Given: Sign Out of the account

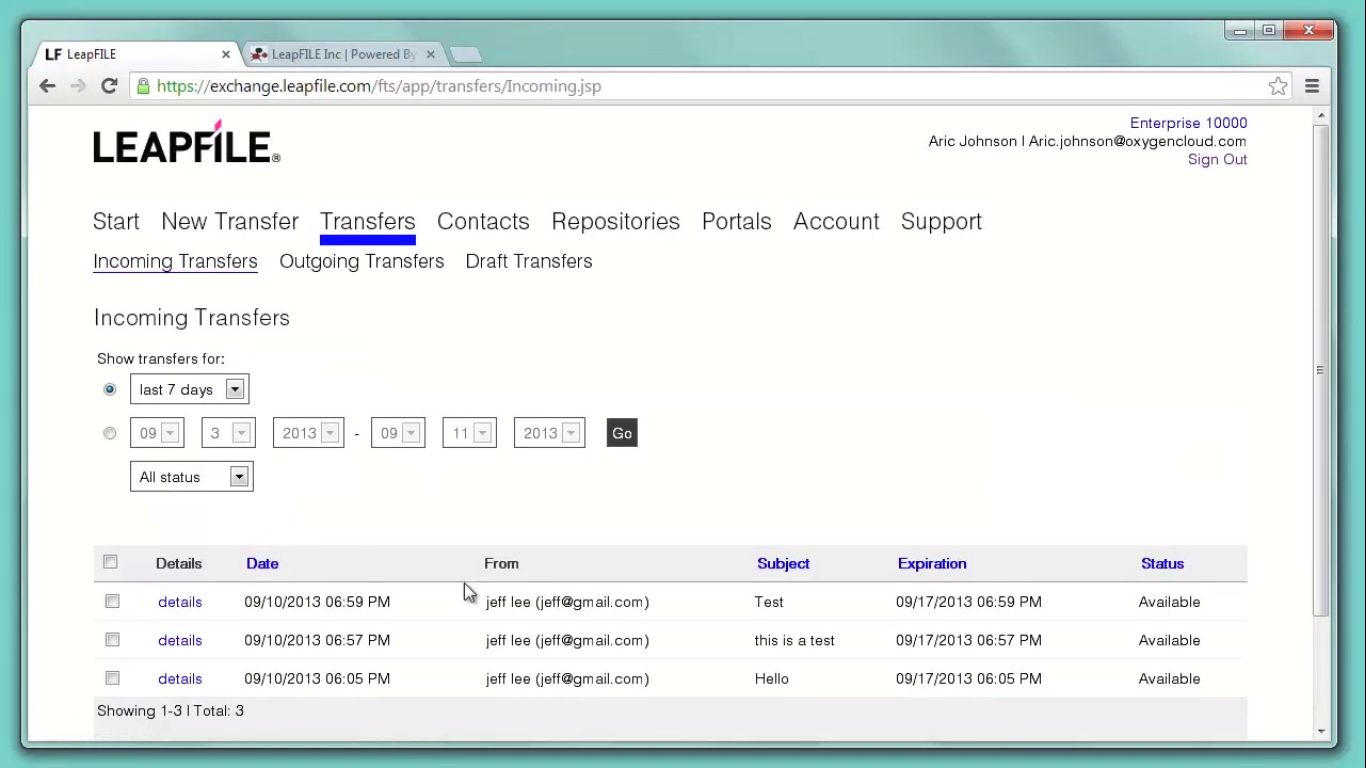Looking at the screenshot, I should [1217, 159].
